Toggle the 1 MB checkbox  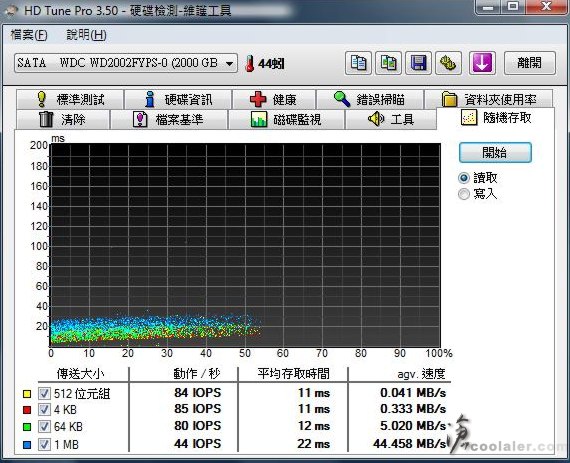(44, 444)
